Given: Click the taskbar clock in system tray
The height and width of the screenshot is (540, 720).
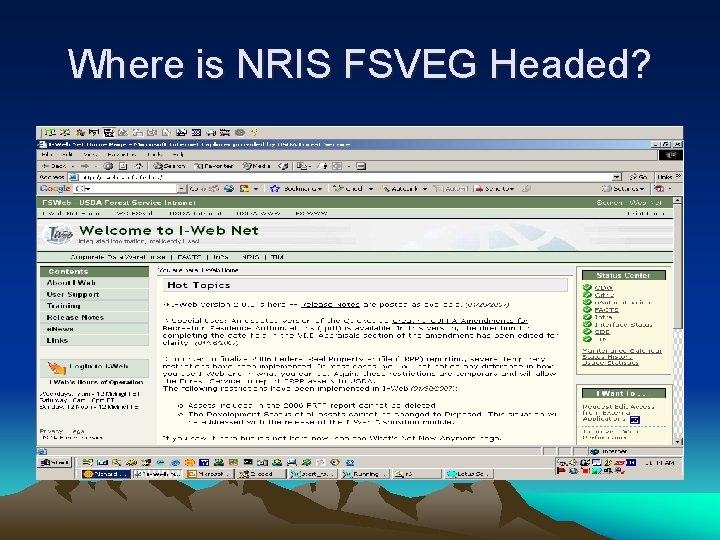Looking at the screenshot, I should click(x=659, y=462).
